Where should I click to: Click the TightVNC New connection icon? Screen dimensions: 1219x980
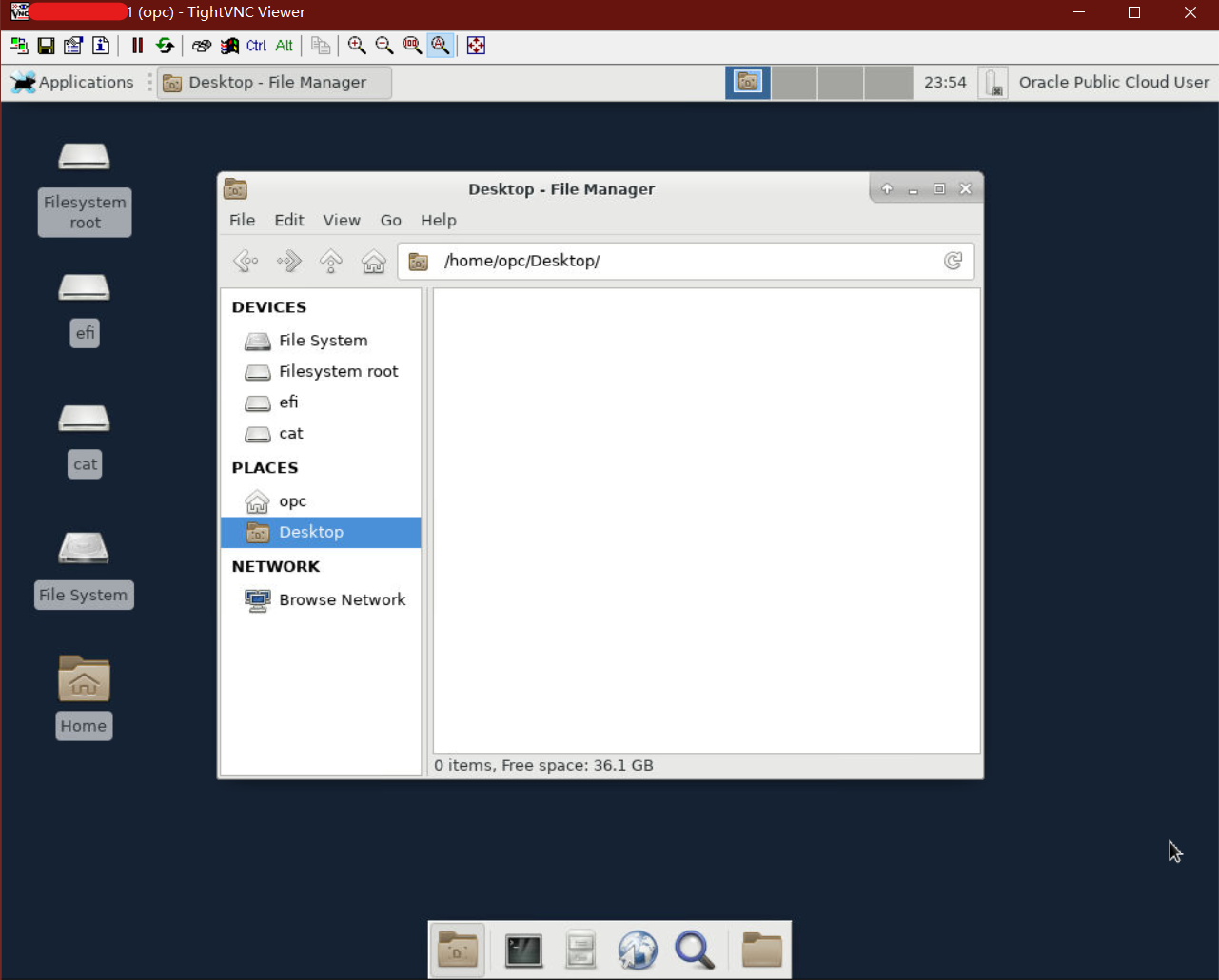click(19, 46)
